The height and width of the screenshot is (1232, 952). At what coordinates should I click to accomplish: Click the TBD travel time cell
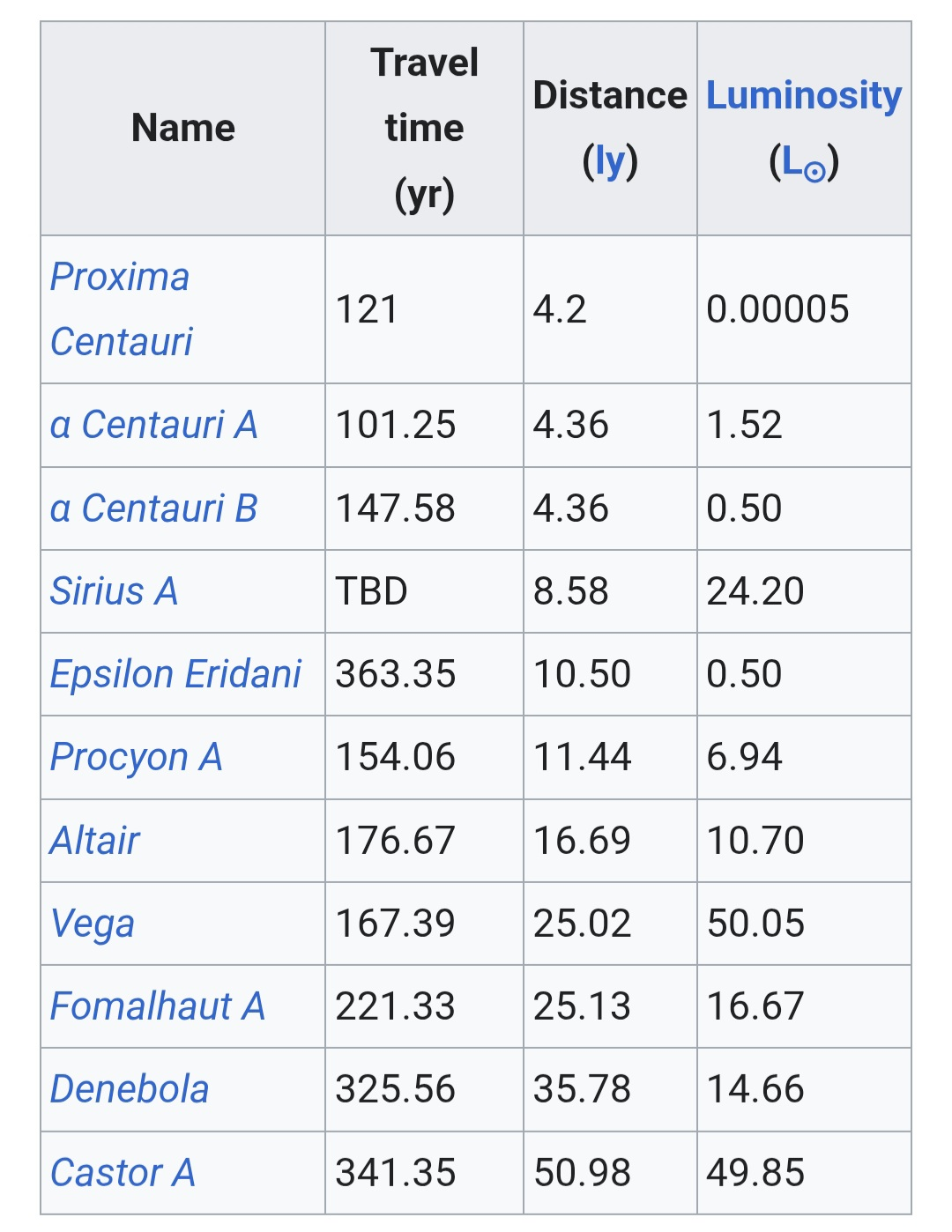425,591
